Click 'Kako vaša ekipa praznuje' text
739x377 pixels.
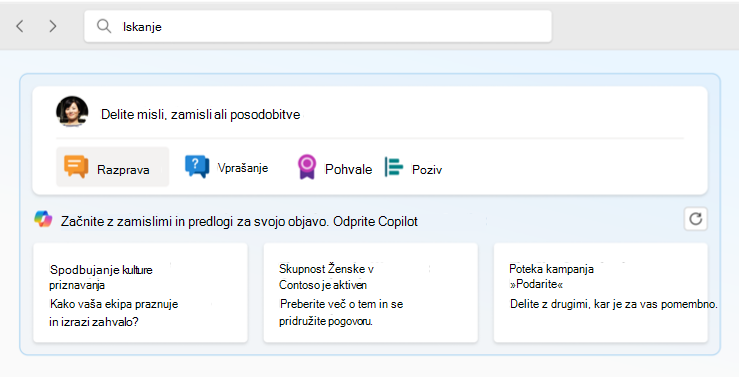click(114, 304)
